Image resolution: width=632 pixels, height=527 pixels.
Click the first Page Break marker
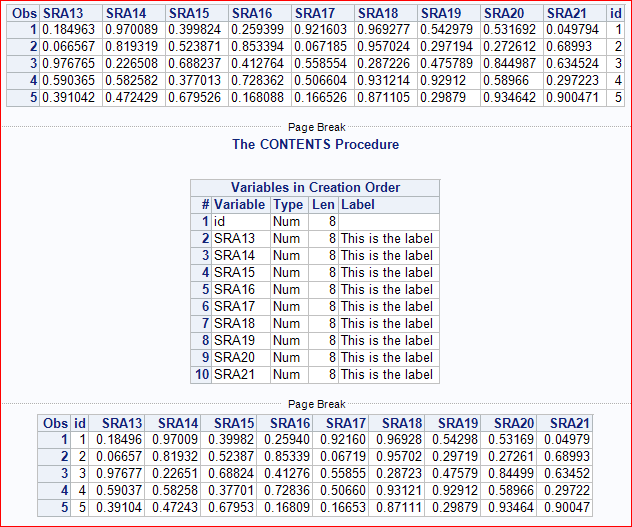point(316,127)
